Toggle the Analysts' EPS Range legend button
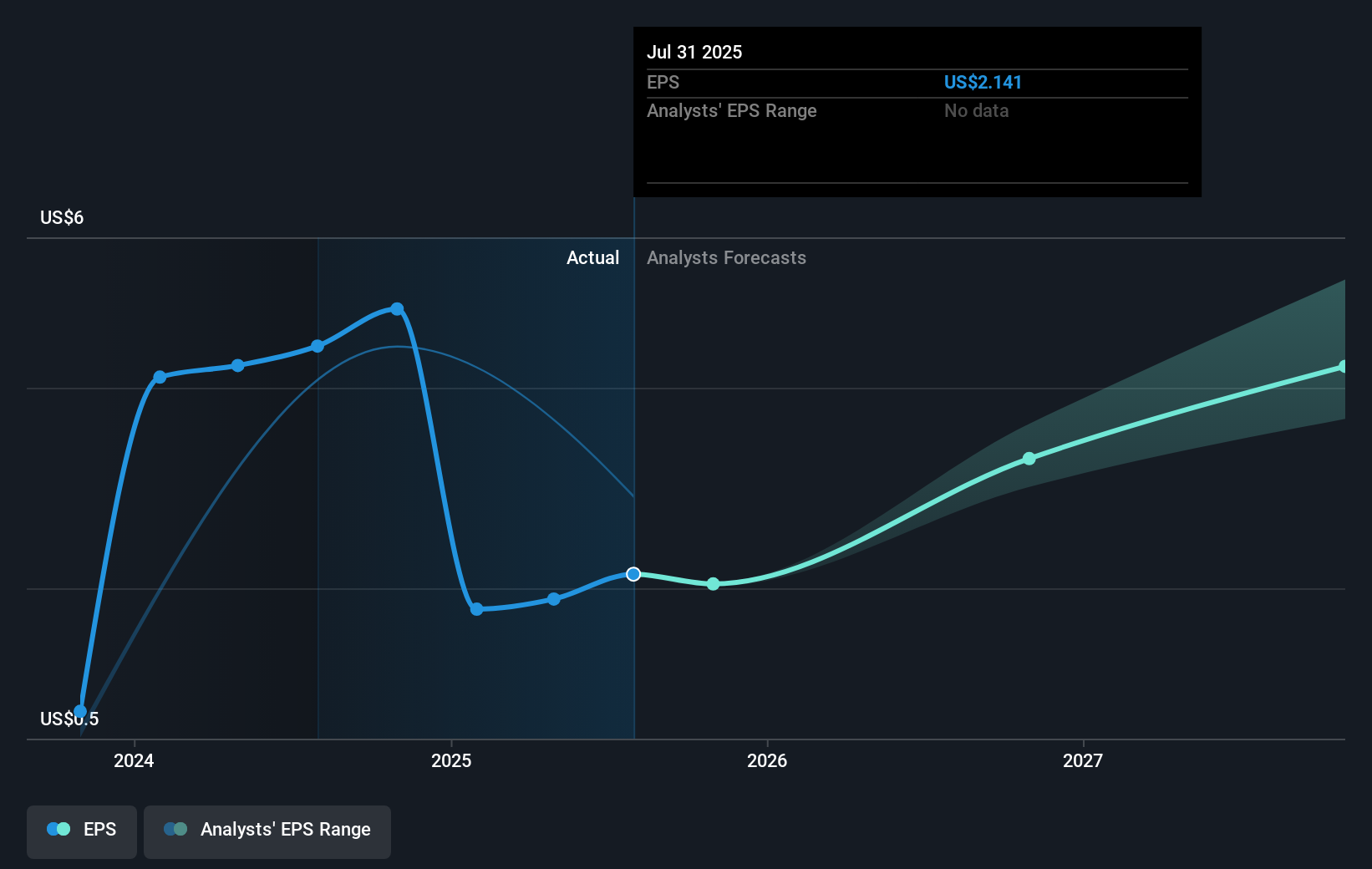 267,830
